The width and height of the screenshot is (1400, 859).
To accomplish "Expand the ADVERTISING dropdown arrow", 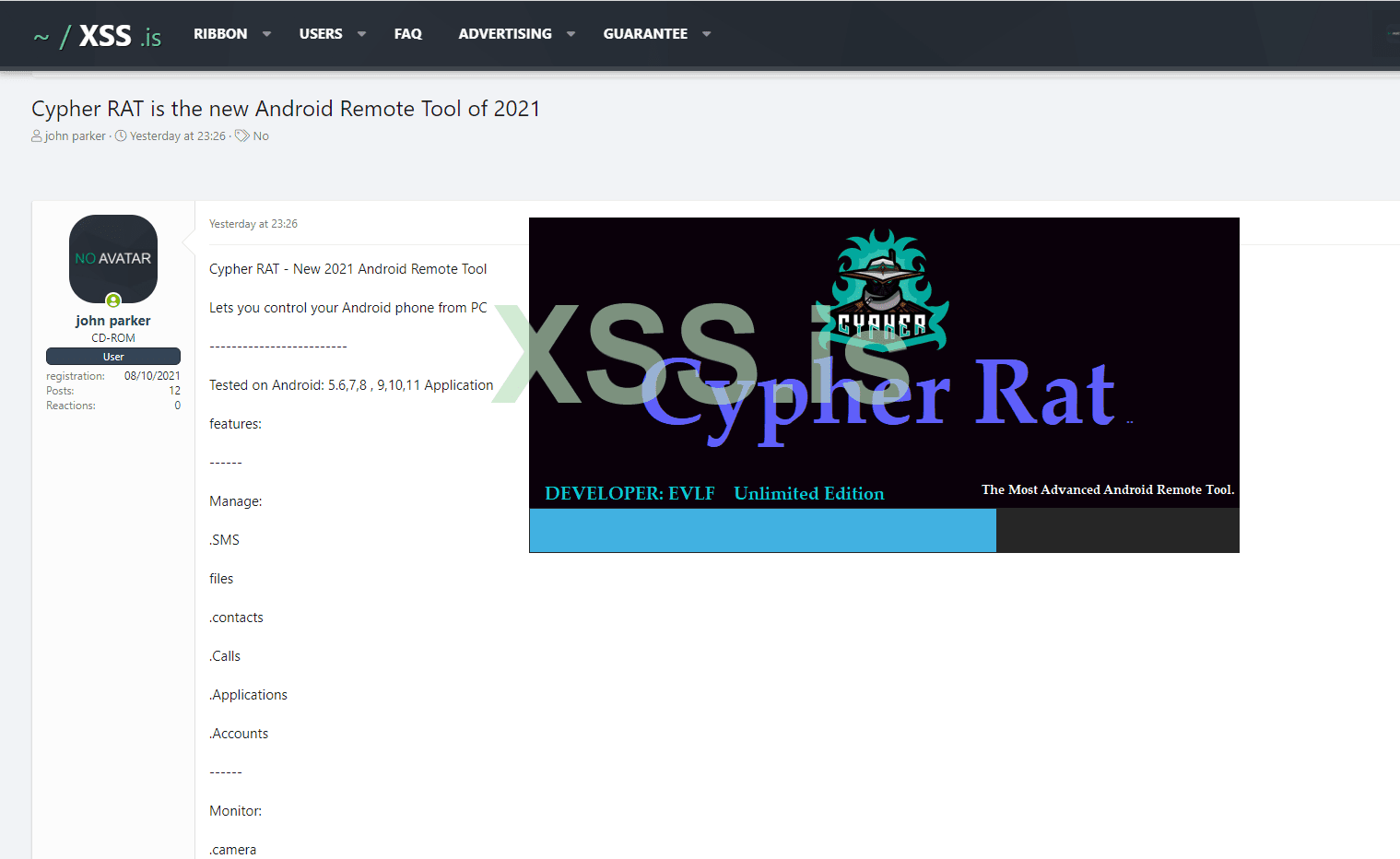I will pyautogui.click(x=571, y=34).
